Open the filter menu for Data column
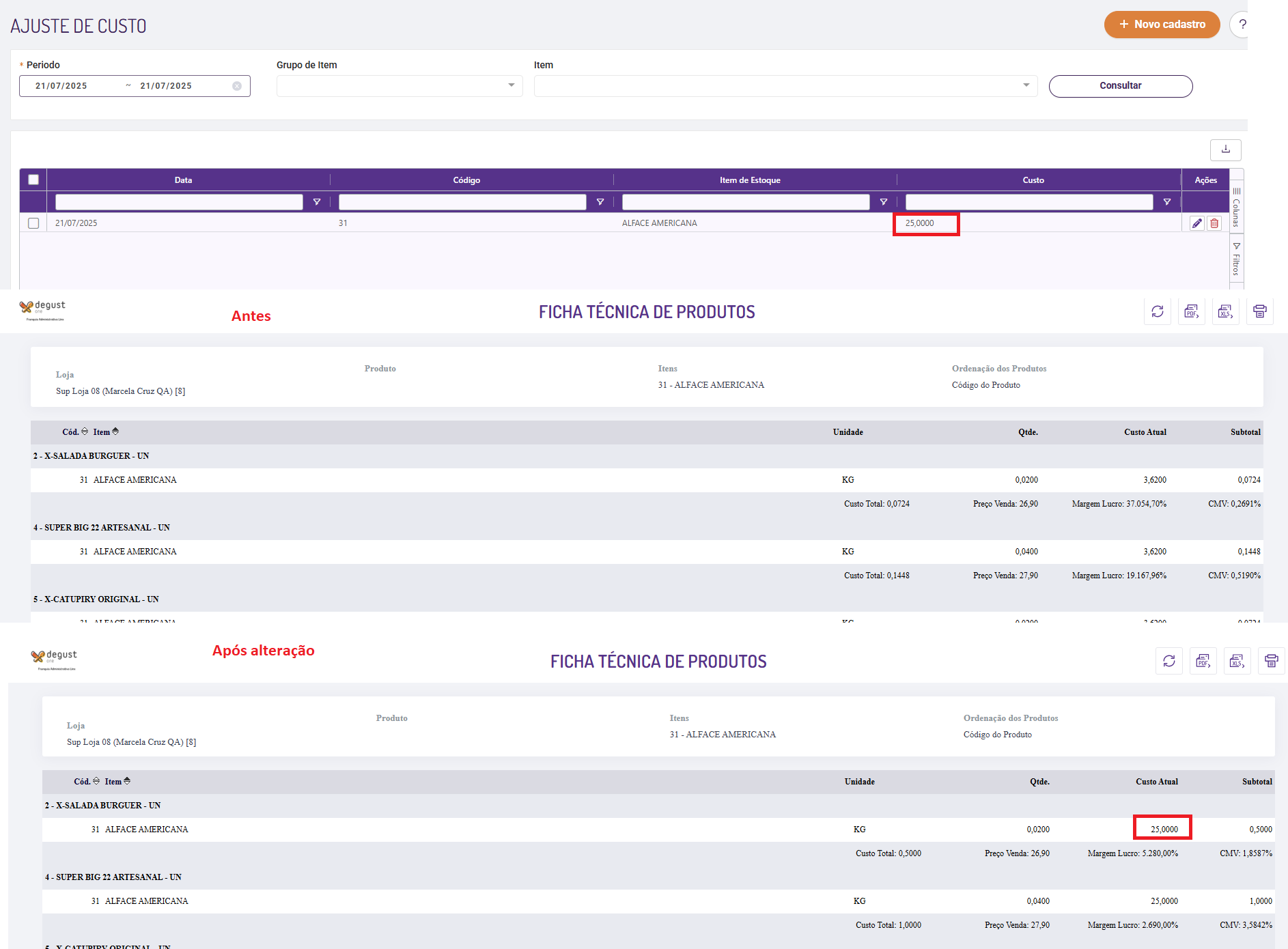The width and height of the screenshot is (1288, 949). pyautogui.click(x=317, y=202)
